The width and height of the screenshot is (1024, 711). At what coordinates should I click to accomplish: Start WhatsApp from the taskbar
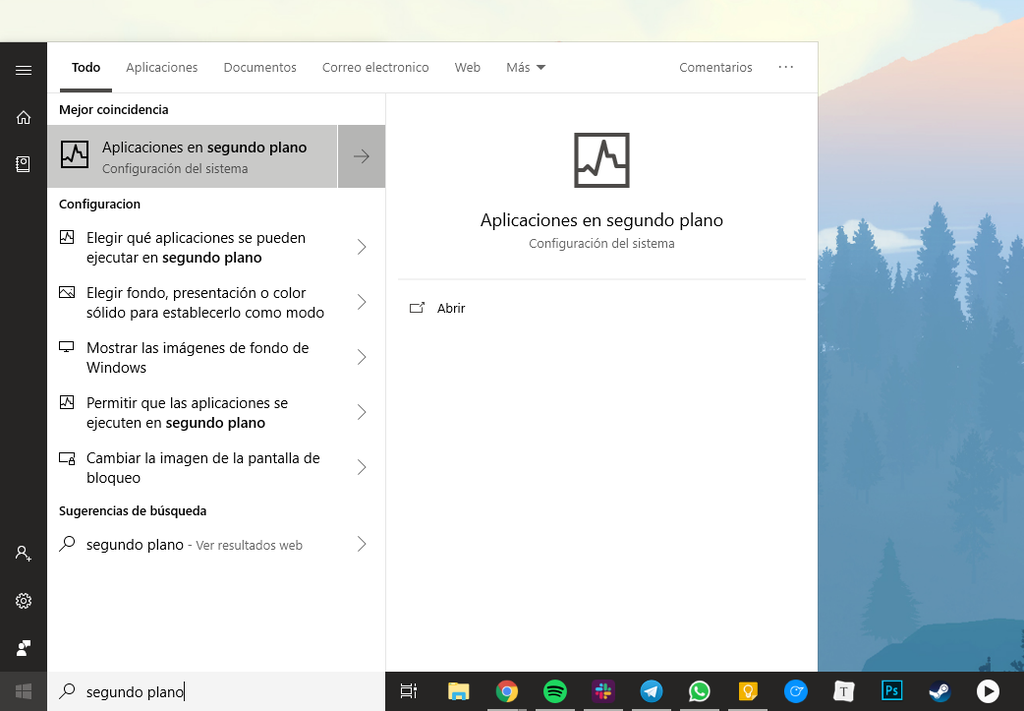tap(699, 691)
